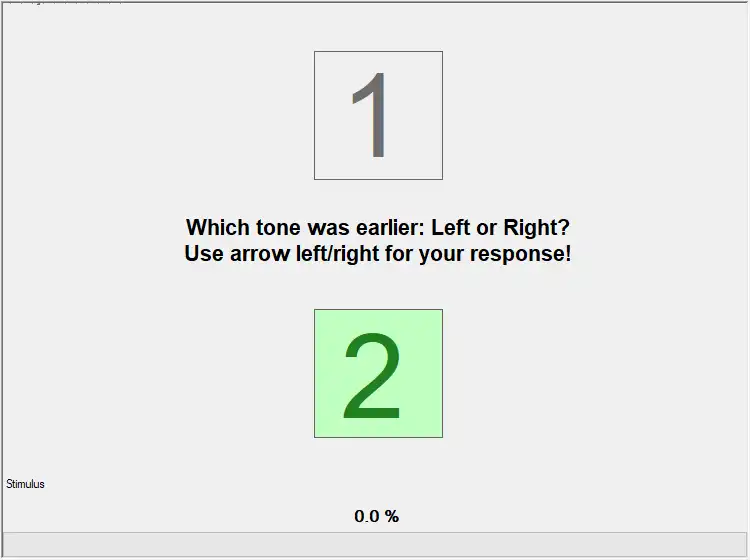This screenshot has height=560, width=750.
Task: Select the green number 2 box
Action: (x=378, y=373)
